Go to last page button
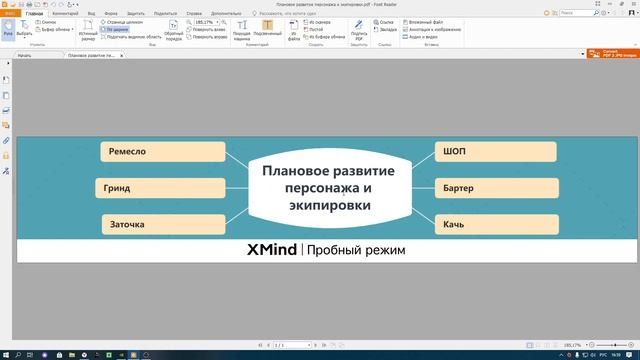This screenshot has height=360, width=640. point(324,345)
